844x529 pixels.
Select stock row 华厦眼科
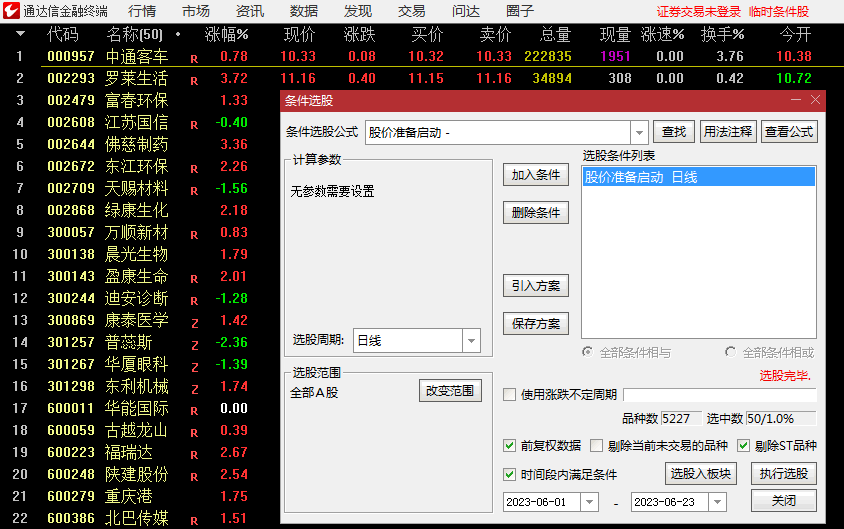136,364
